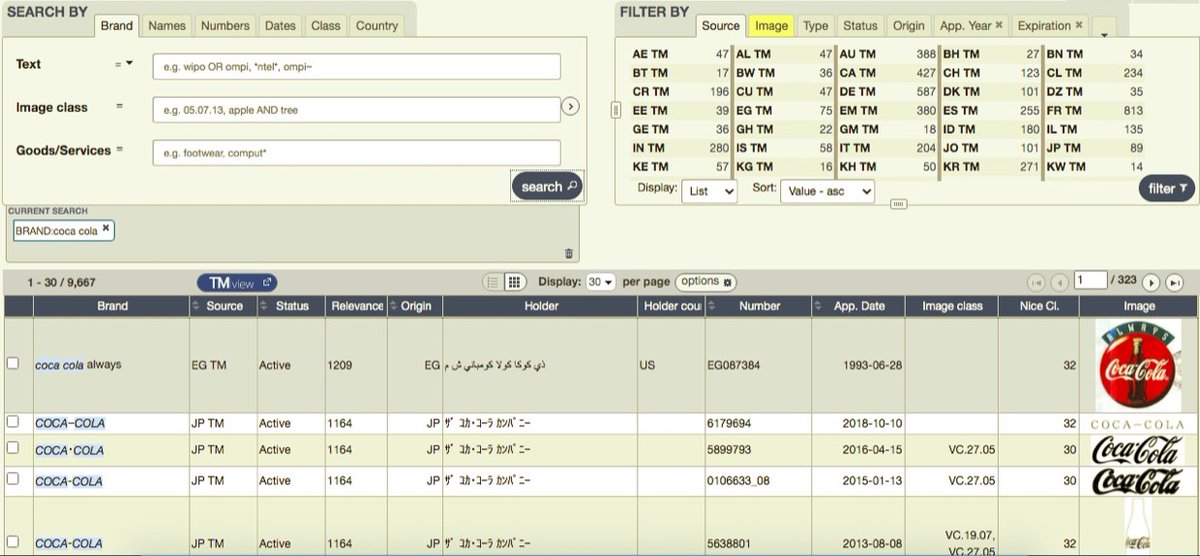The image size is (1200, 556).
Task: Click number EG087384 cell
Action: (758, 365)
